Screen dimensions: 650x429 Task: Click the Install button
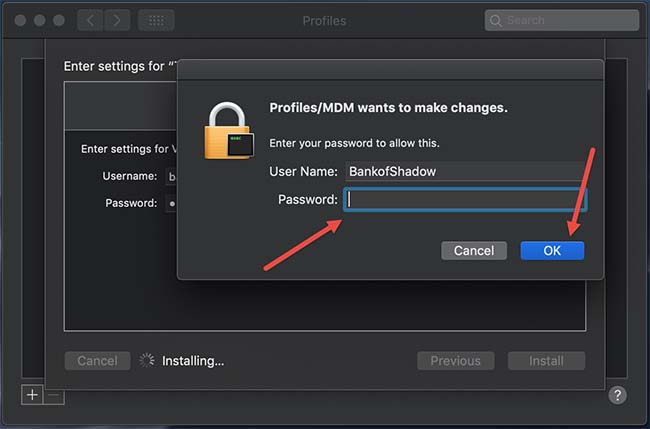(x=546, y=361)
